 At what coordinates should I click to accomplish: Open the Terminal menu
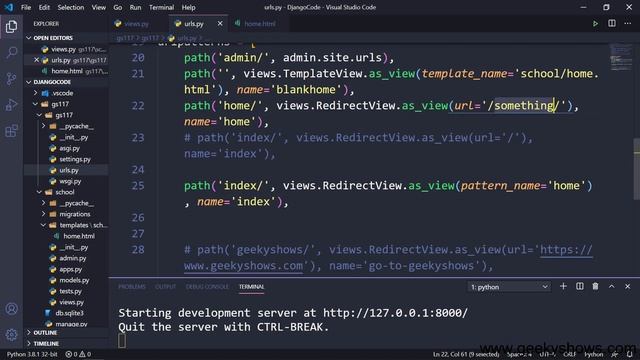pyautogui.click(x=161, y=7)
